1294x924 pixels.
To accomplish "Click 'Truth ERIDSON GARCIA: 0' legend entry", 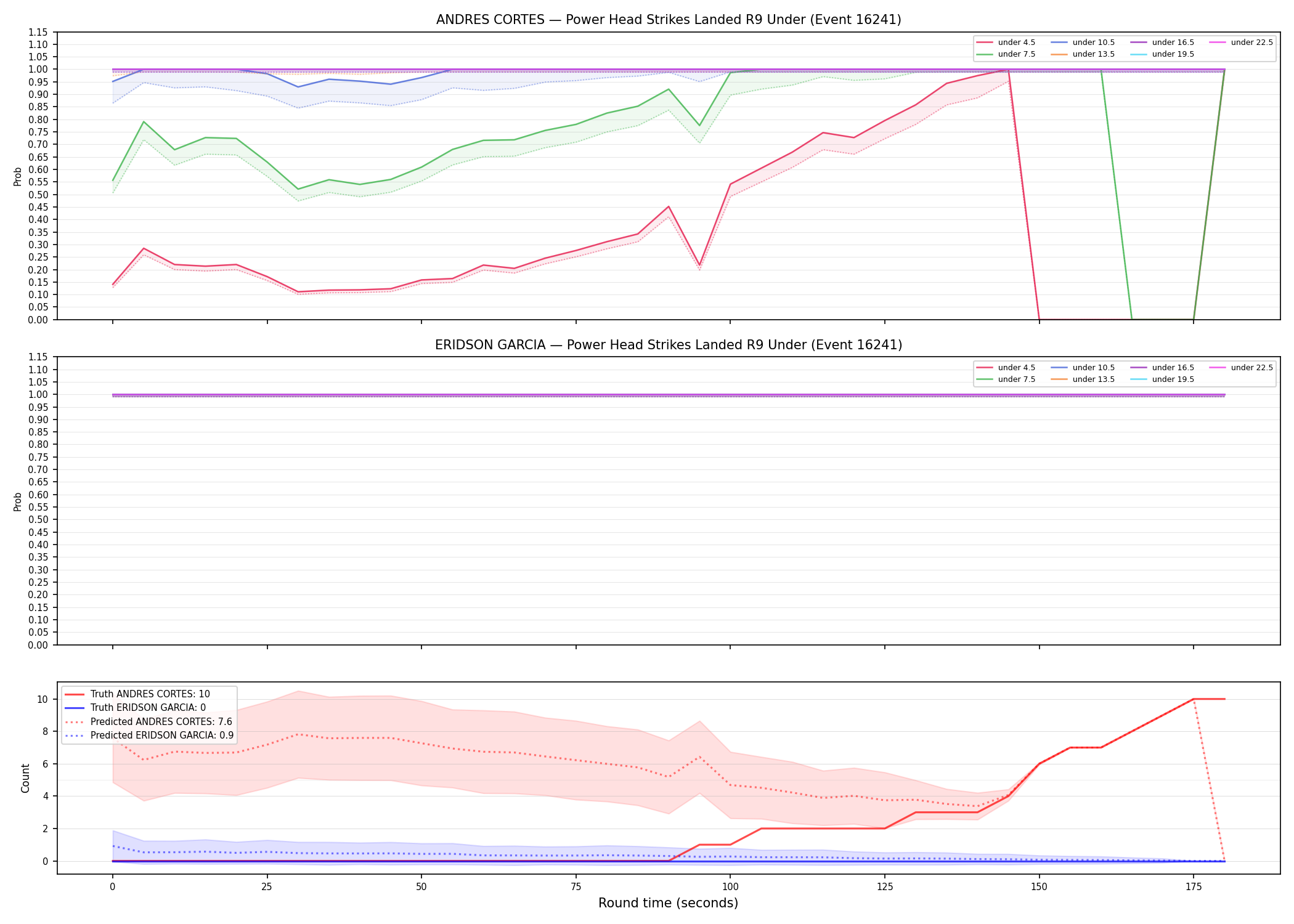I will (136, 708).
